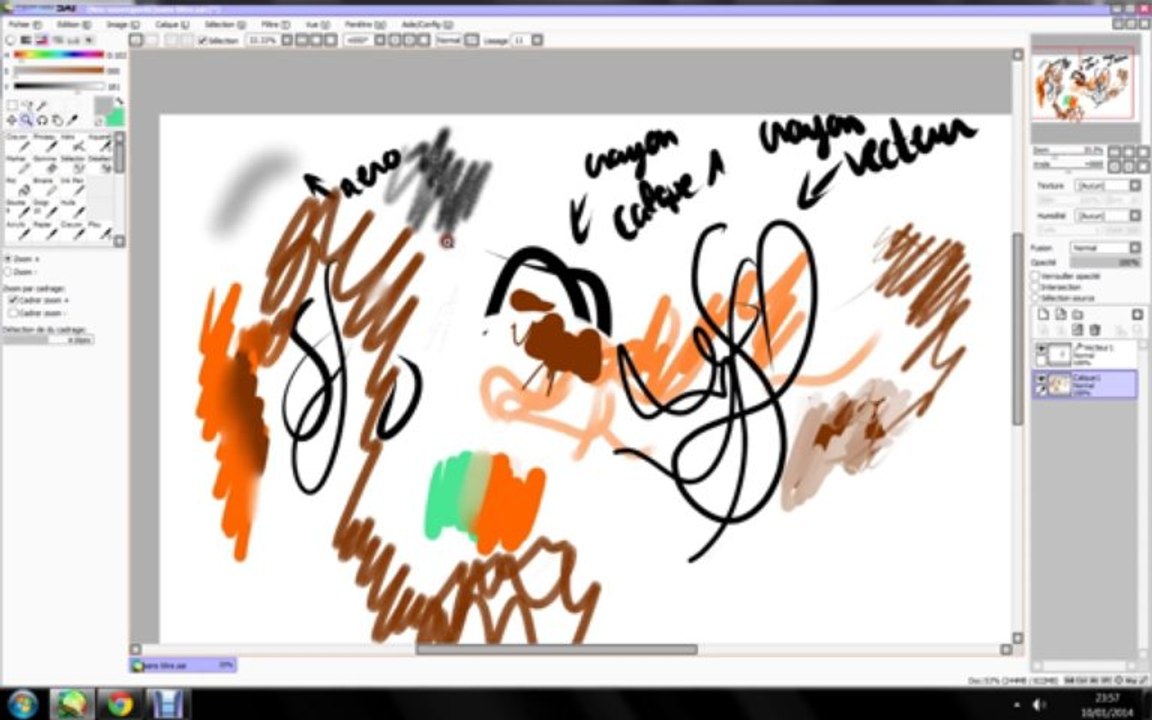Enable Verrouiller opacité checkbox
This screenshot has width=1152, height=720.
point(1036,276)
